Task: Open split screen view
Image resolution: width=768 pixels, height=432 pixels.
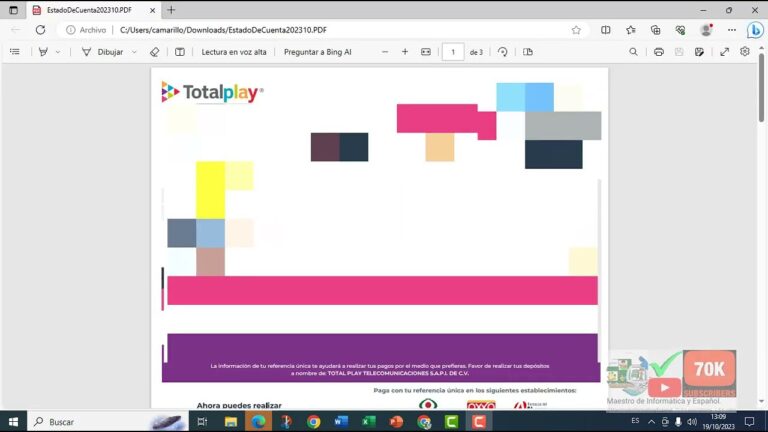Action: coord(605,30)
